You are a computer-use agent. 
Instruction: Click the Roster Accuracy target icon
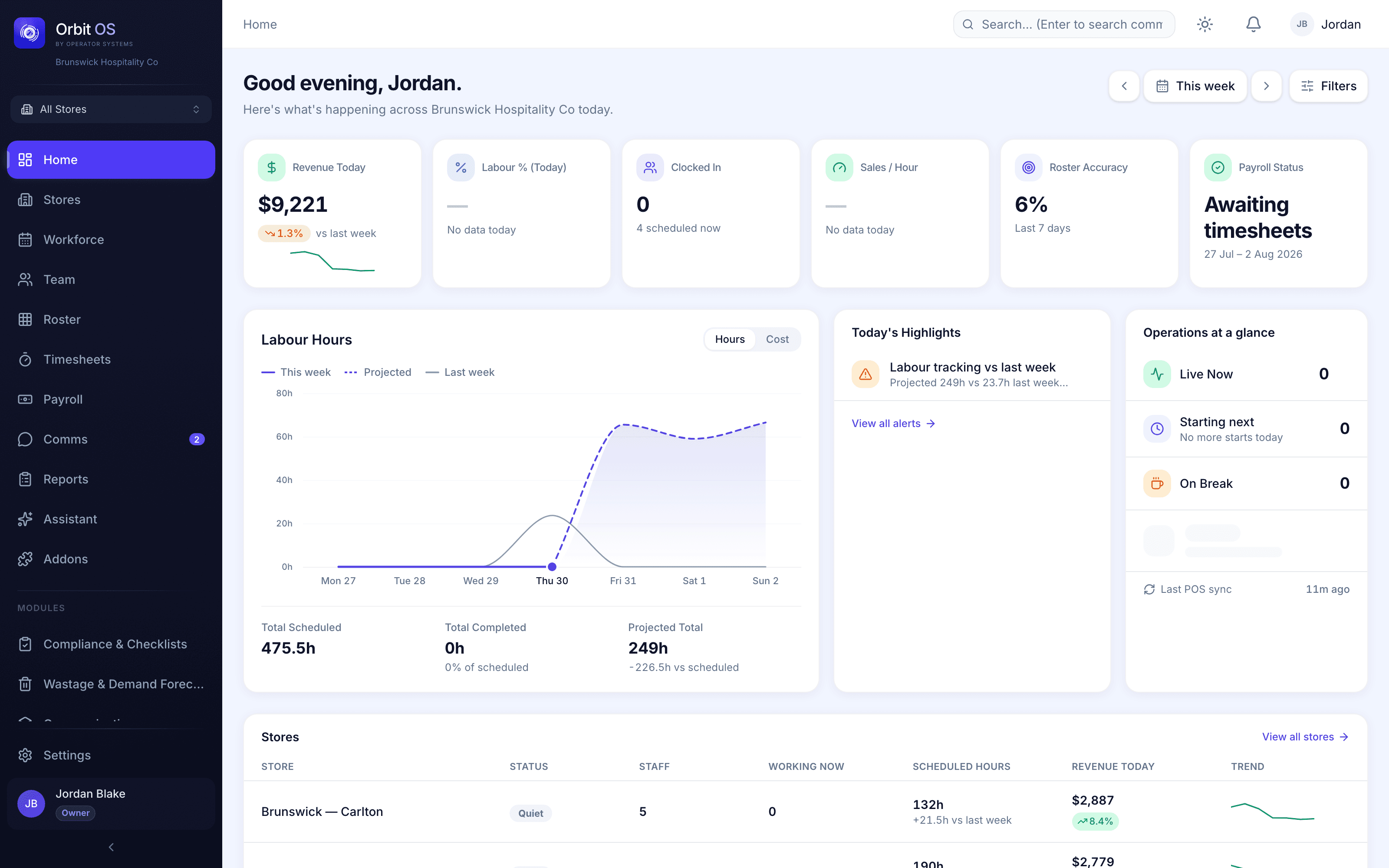(x=1029, y=167)
